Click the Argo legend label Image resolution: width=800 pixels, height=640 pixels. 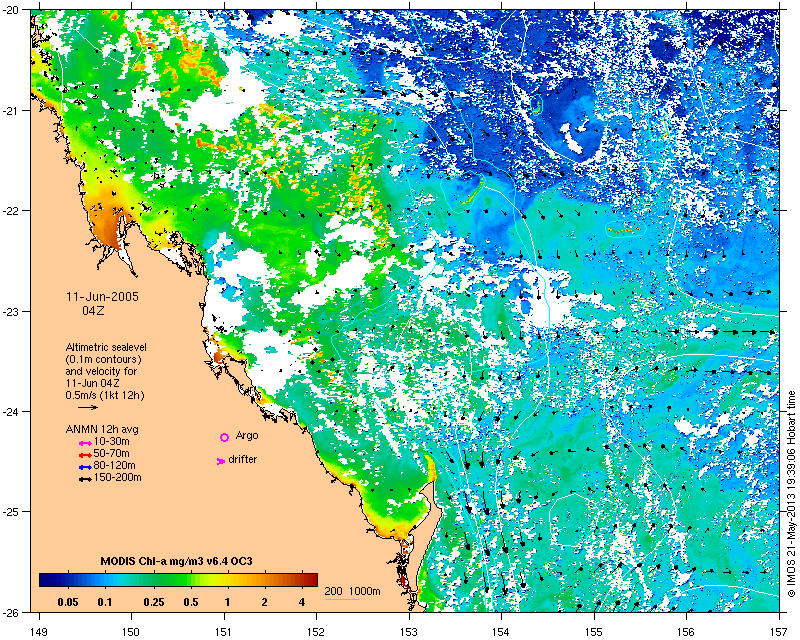pyautogui.click(x=247, y=436)
